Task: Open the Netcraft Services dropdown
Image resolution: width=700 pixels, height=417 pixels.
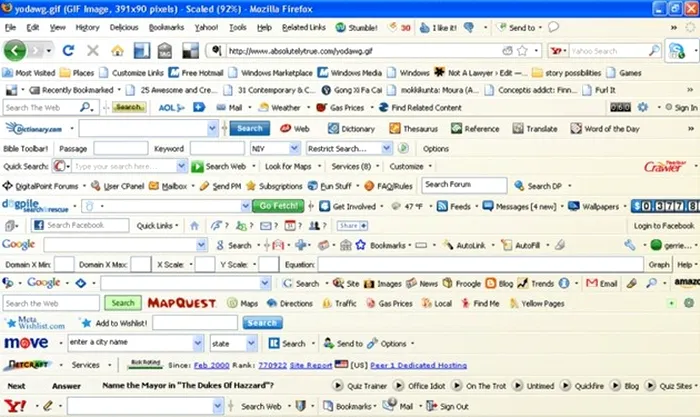Action: (92, 365)
